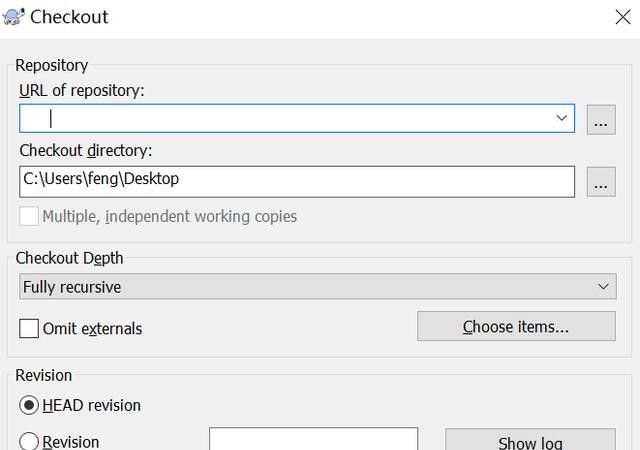Click into the Checkout directory path field
This screenshot has height=450, width=640.
296,181
